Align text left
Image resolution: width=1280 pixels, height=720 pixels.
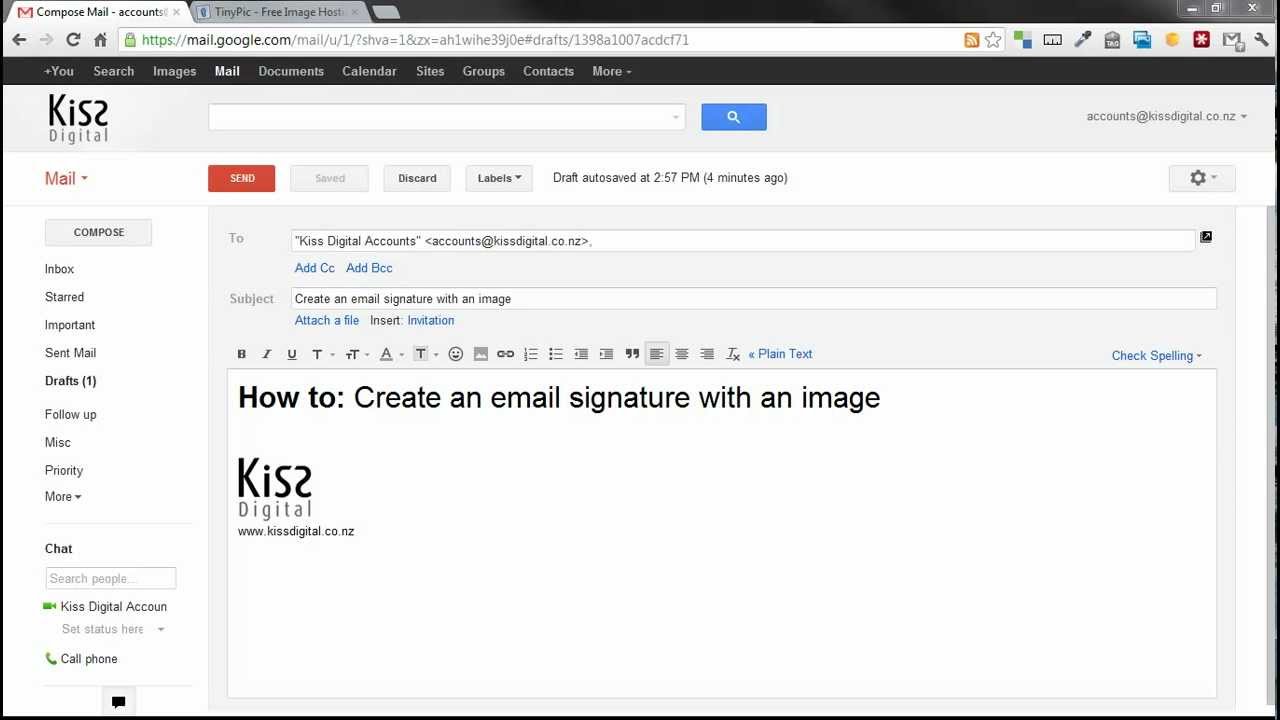(657, 354)
